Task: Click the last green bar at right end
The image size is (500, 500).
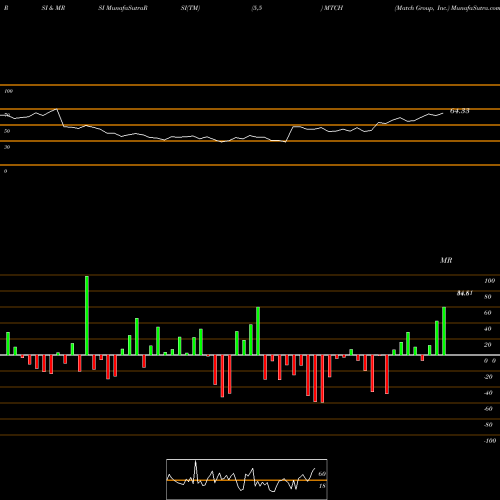Action: (444, 331)
